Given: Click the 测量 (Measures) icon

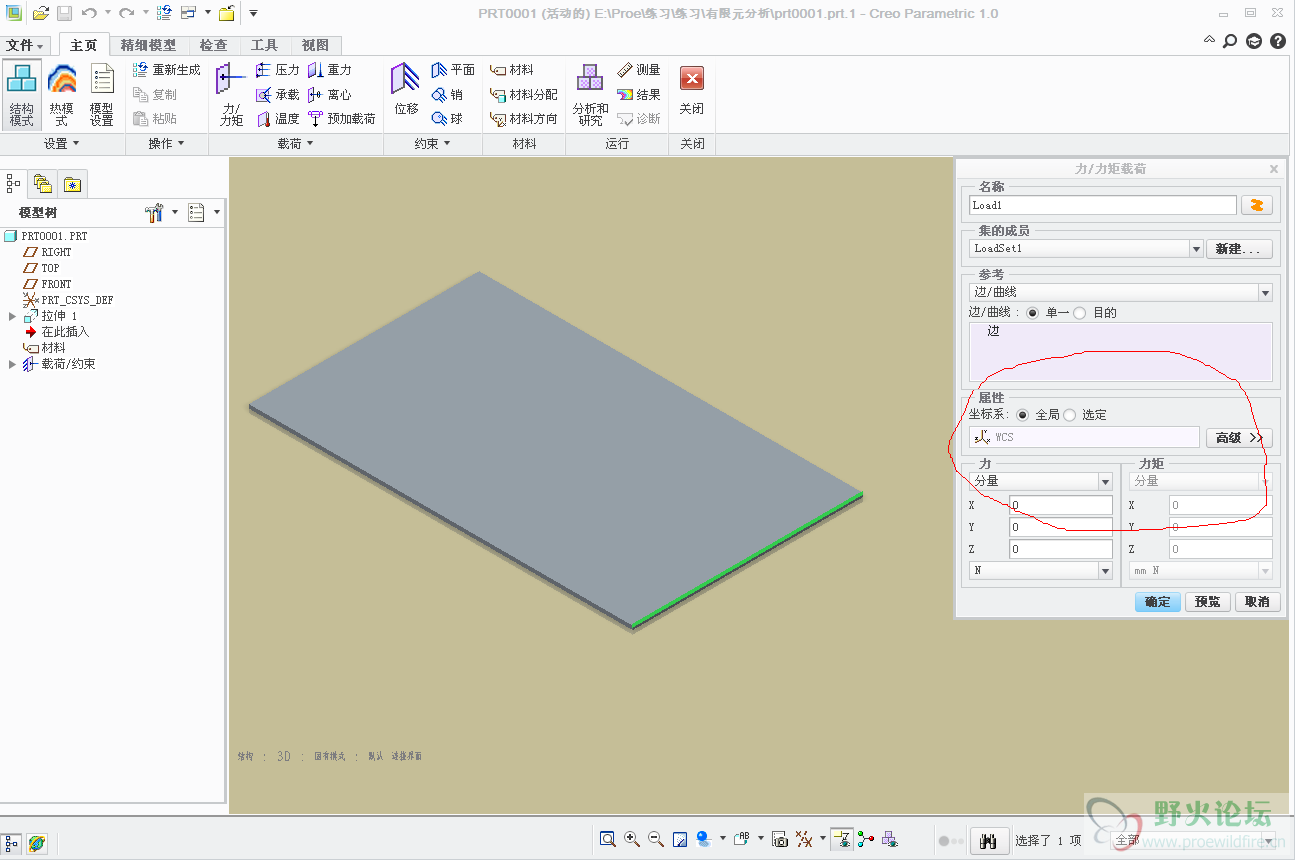Looking at the screenshot, I should [x=639, y=70].
